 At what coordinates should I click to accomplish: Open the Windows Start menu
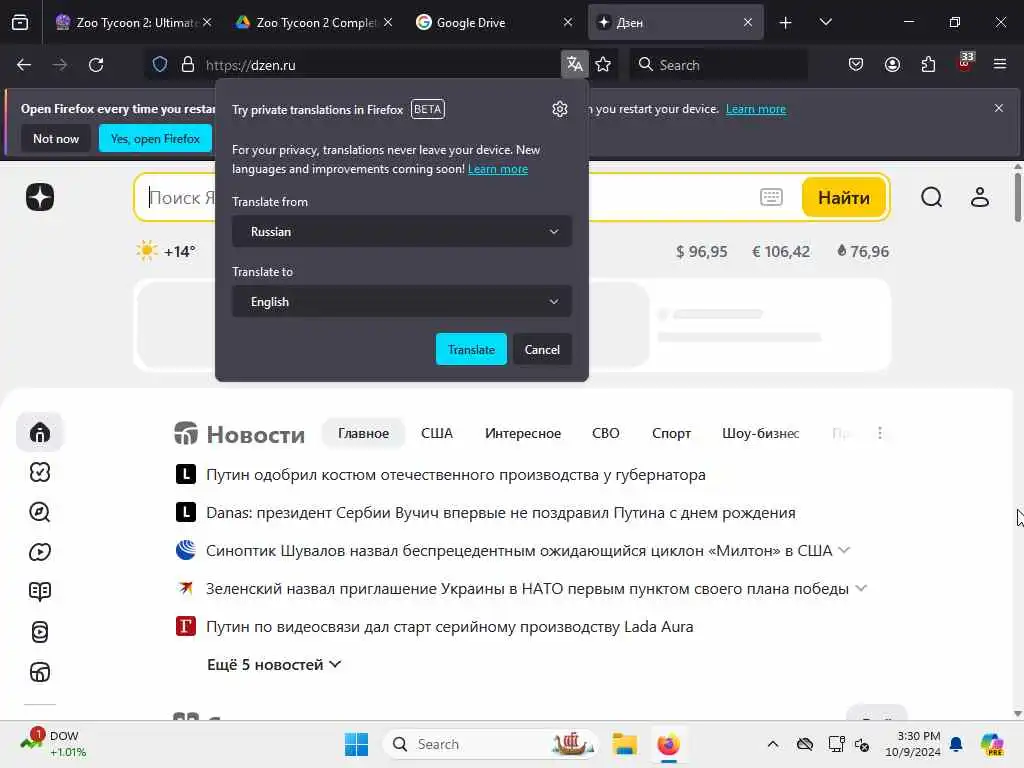tap(357, 744)
